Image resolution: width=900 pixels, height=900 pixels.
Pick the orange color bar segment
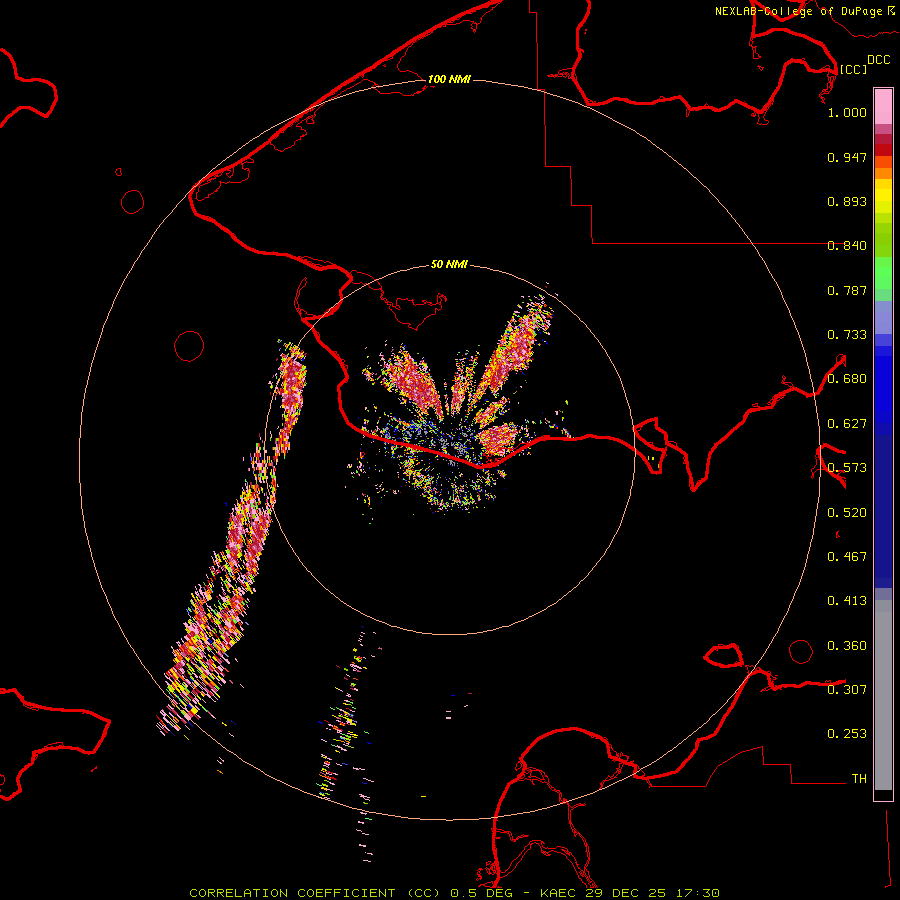click(883, 173)
